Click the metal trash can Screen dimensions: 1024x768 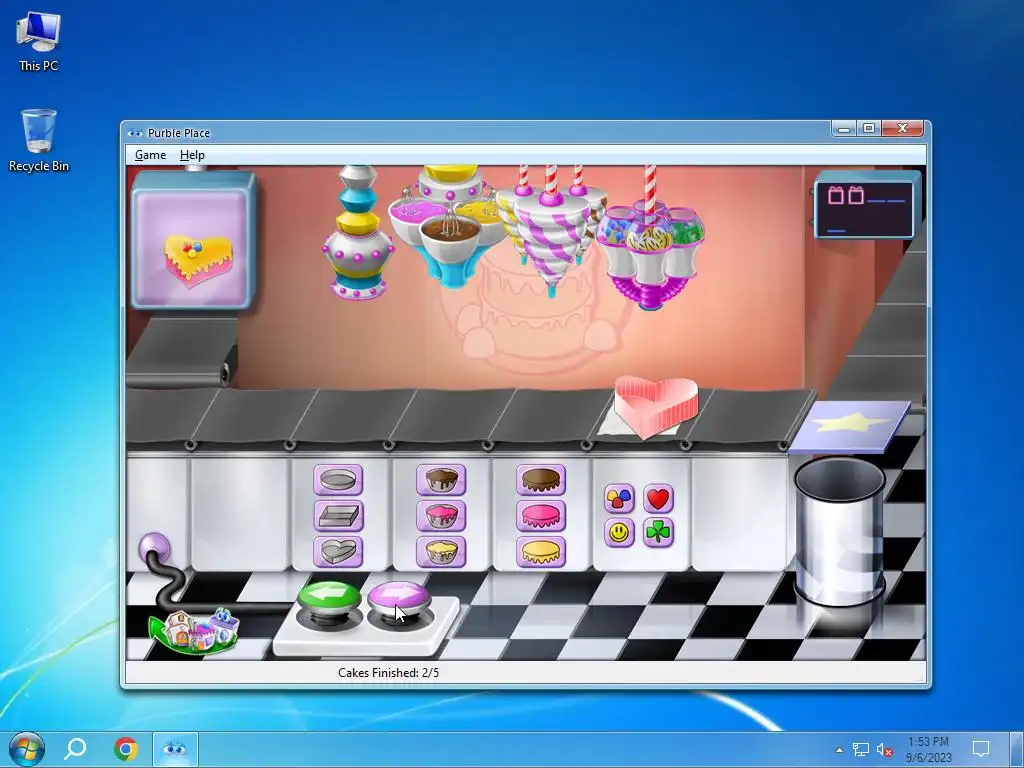click(840, 530)
